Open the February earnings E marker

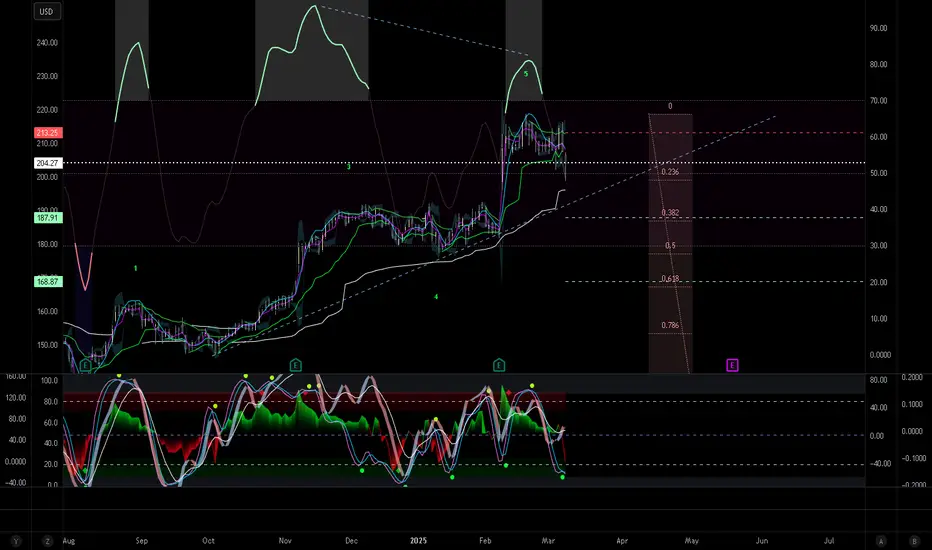(499, 365)
